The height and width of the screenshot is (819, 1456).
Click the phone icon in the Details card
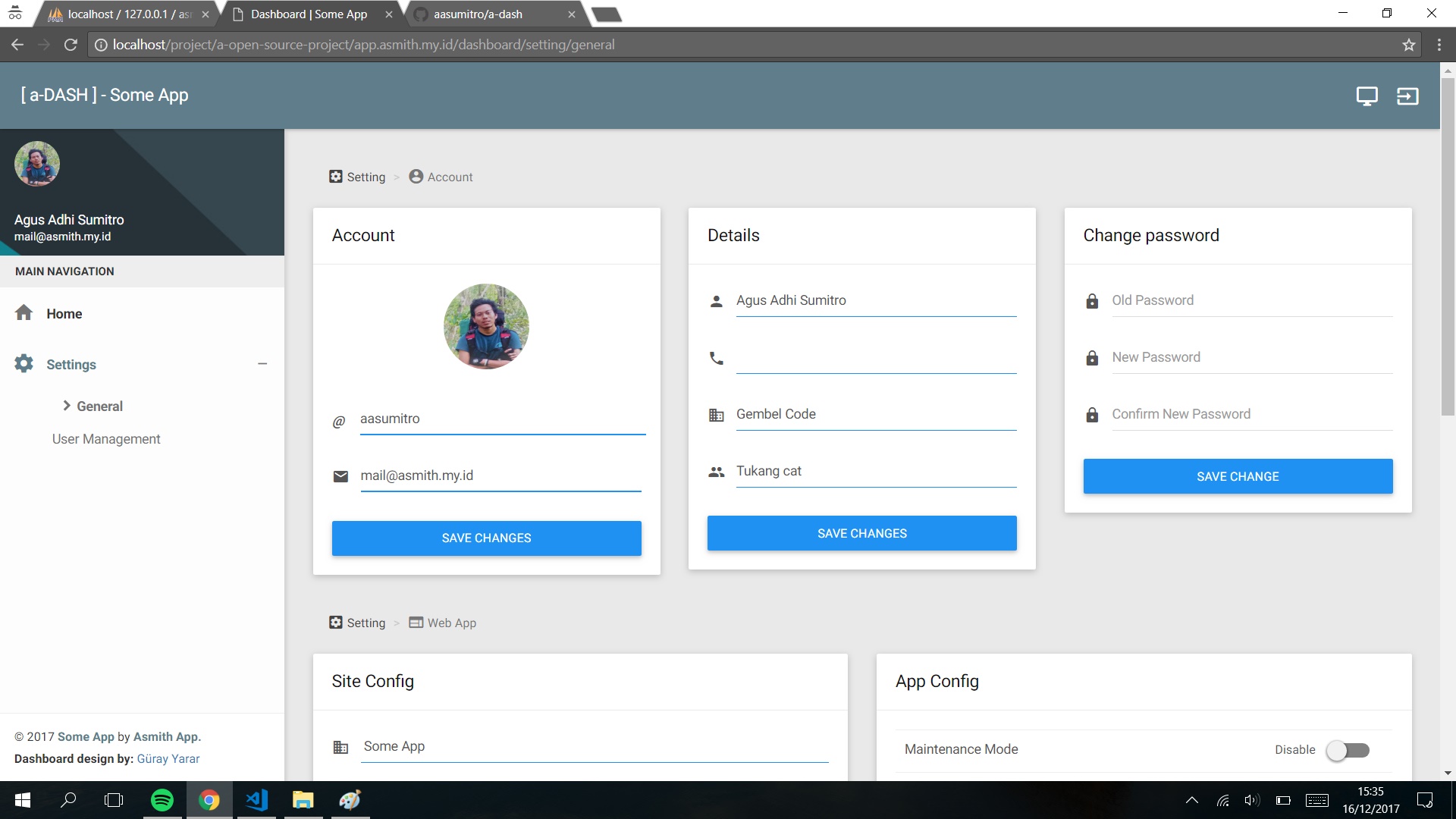pos(716,358)
